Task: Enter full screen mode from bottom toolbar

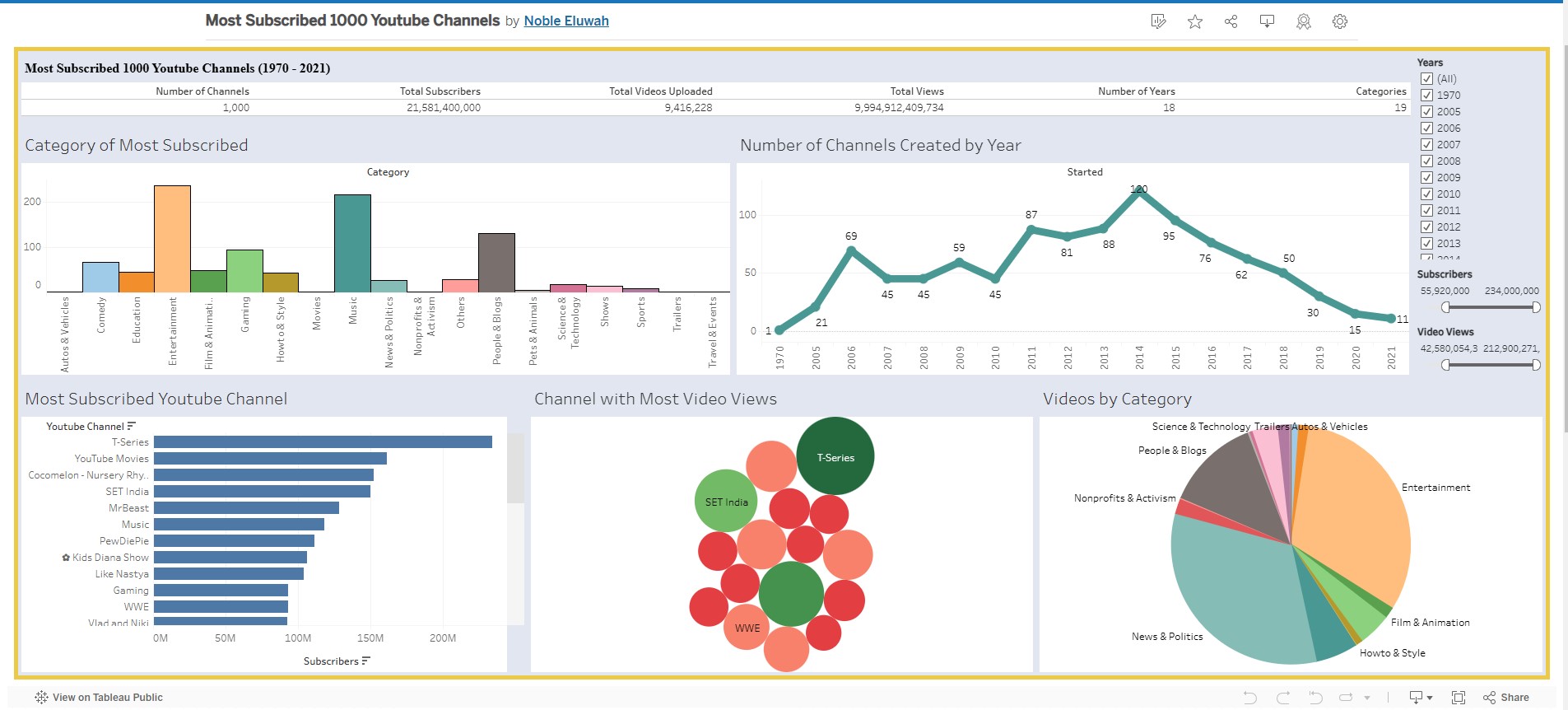Action: pyautogui.click(x=1459, y=698)
